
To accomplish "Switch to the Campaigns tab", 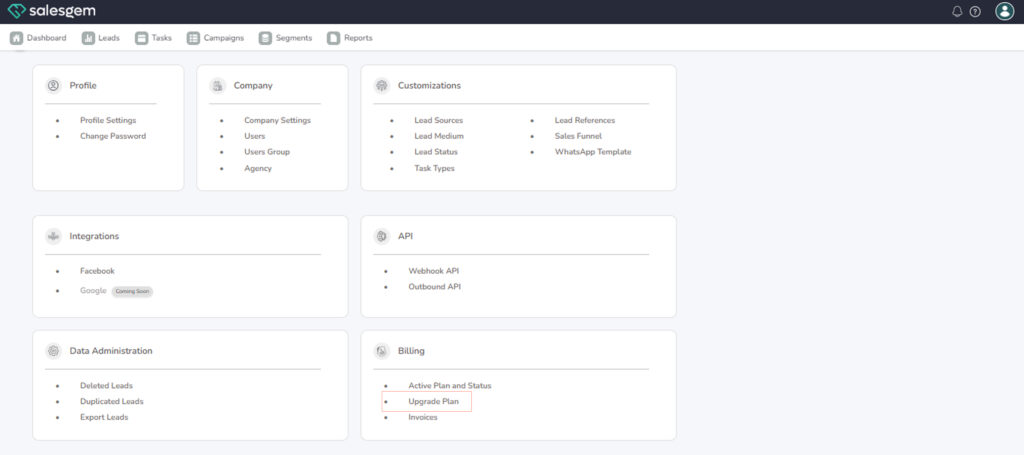I will 218,38.
